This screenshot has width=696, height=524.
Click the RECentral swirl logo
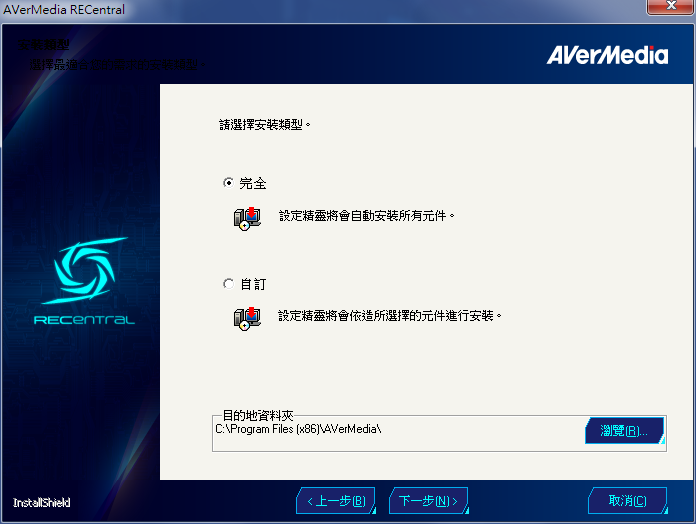click(84, 271)
